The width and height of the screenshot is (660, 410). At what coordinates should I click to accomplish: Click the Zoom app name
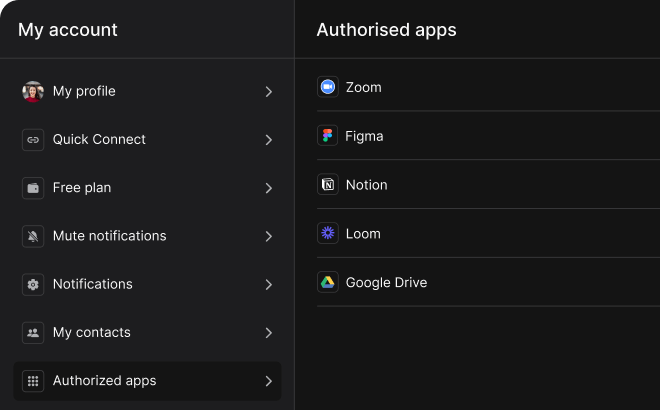tap(364, 88)
